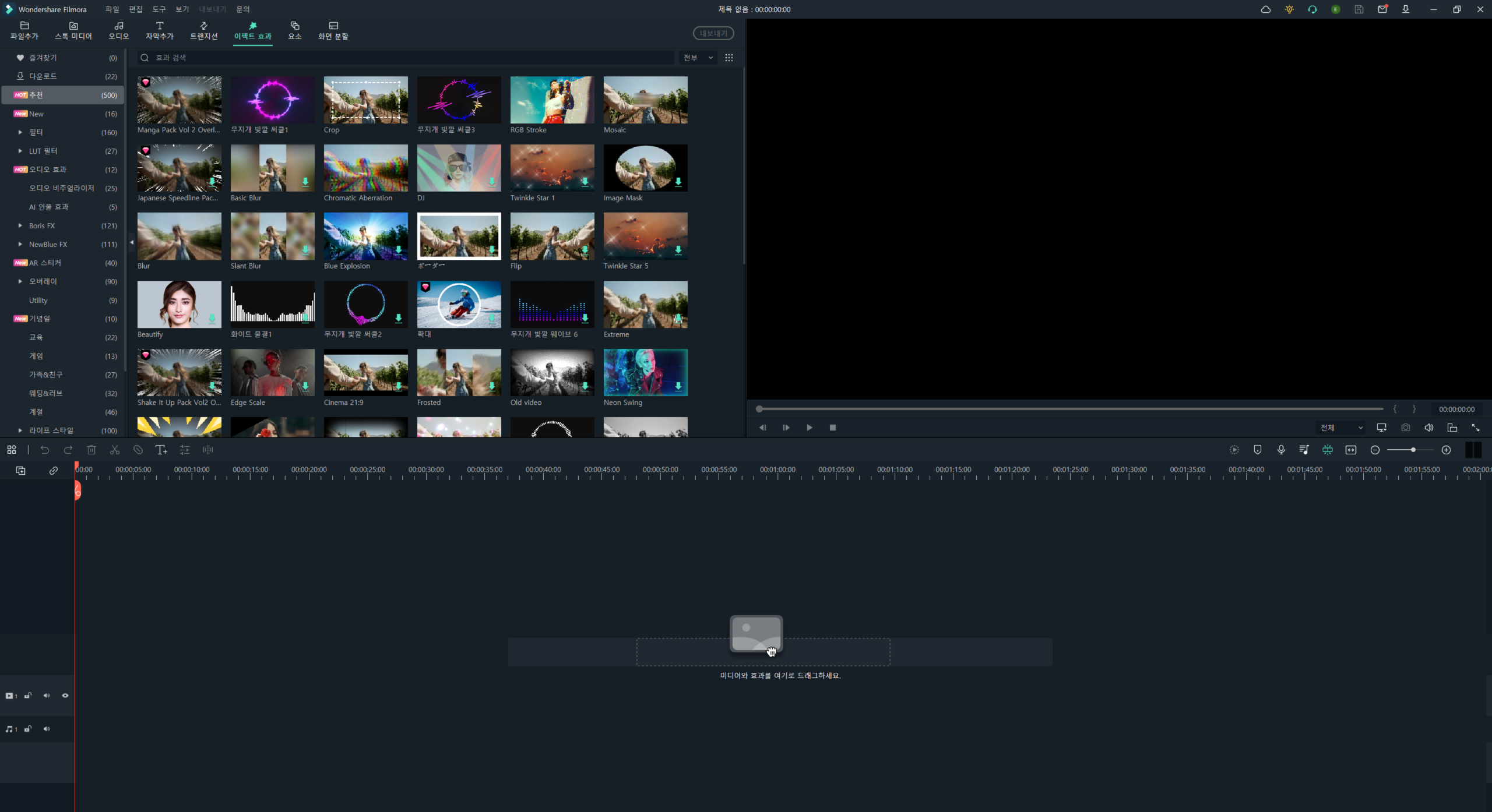This screenshot has height=812, width=1492.
Task: Open the 도구 menu
Action: click(159, 9)
